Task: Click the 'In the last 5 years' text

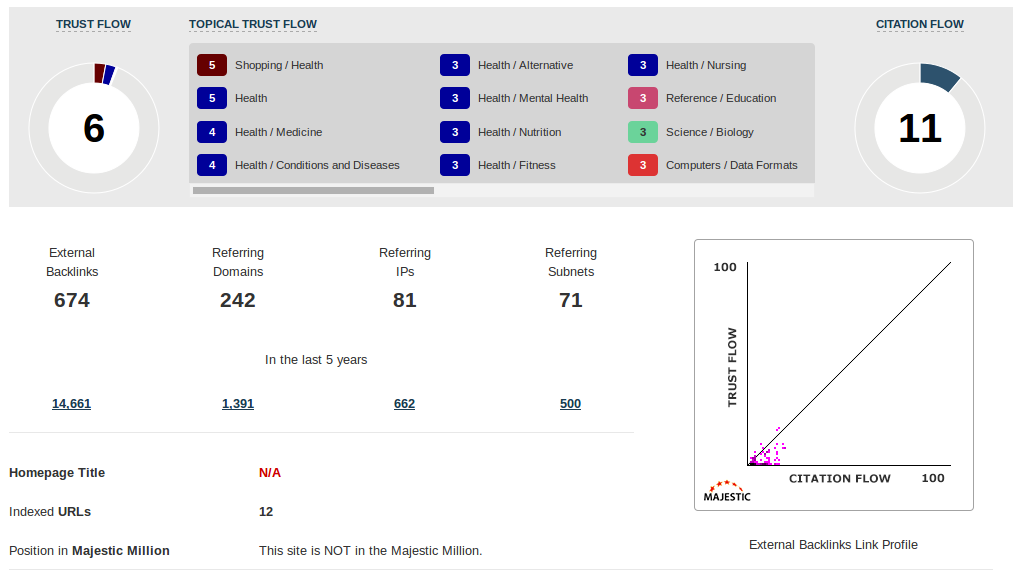Action: coord(316,360)
